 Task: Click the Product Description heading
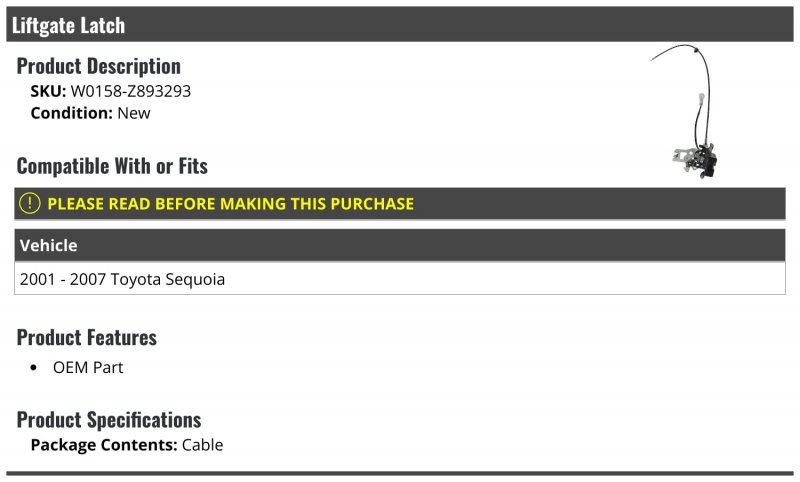click(98, 66)
